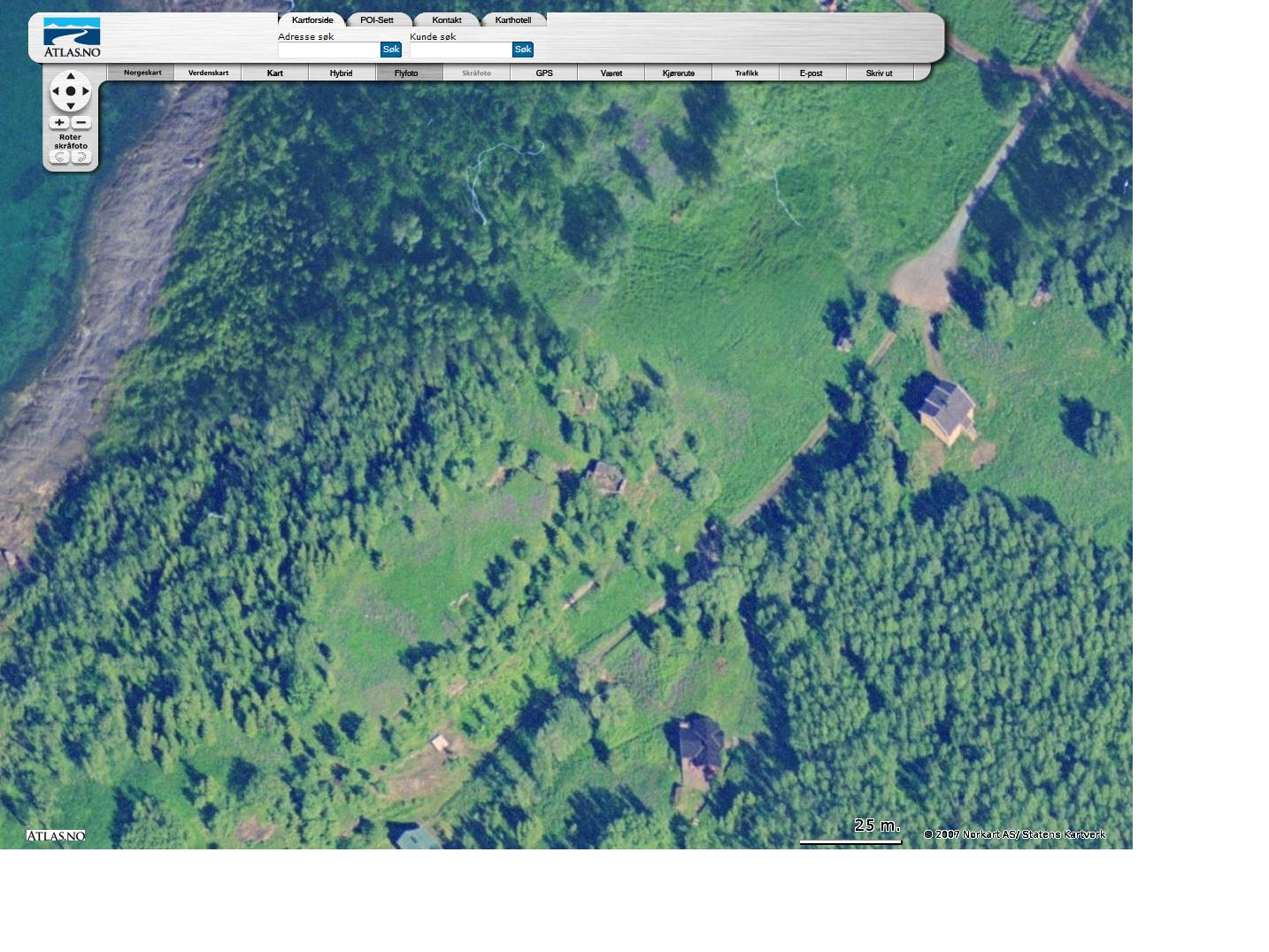This screenshot has width=1269, height=952.
Task: Switch to Verdenskart world map
Action: point(208,73)
